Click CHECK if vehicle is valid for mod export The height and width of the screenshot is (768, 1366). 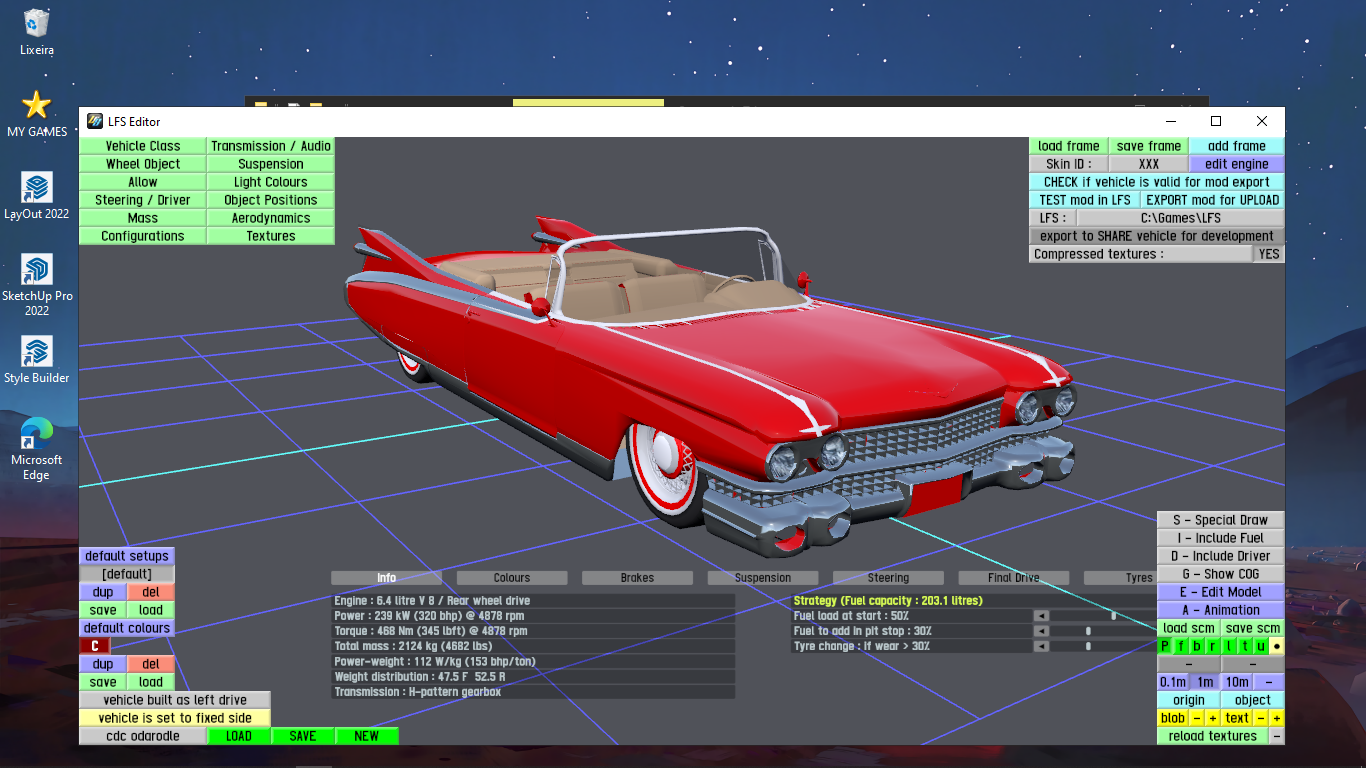(x=1157, y=182)
